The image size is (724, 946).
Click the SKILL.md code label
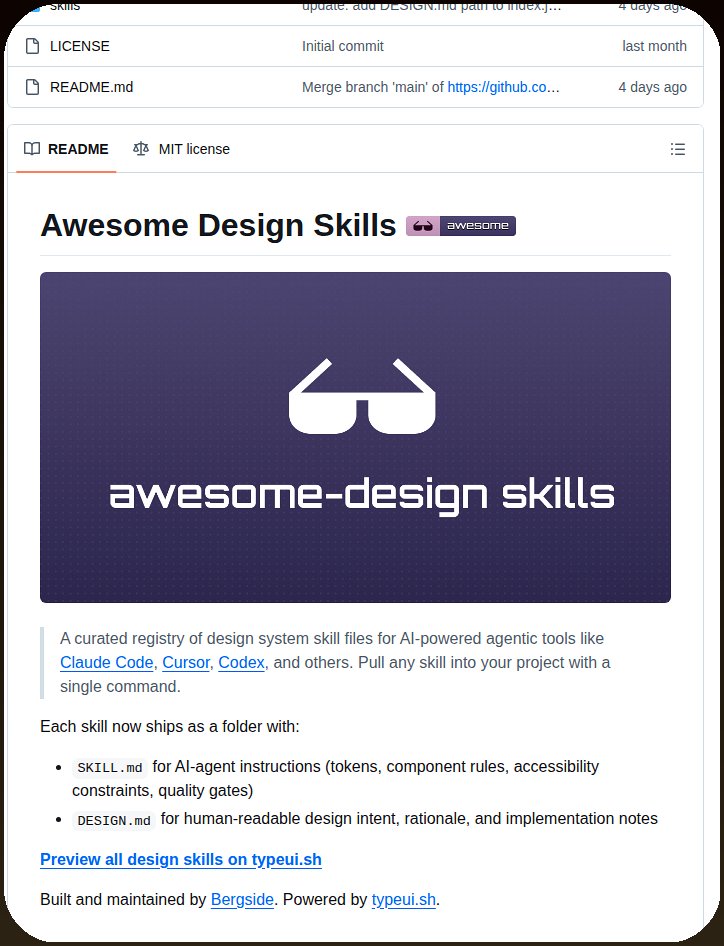[110, 767]
